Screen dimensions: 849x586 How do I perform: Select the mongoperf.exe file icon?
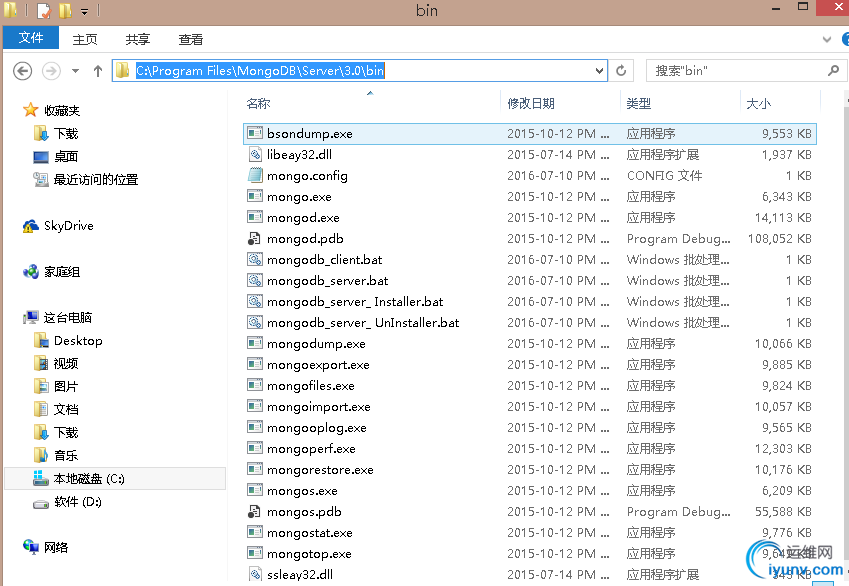coord(254,448)
